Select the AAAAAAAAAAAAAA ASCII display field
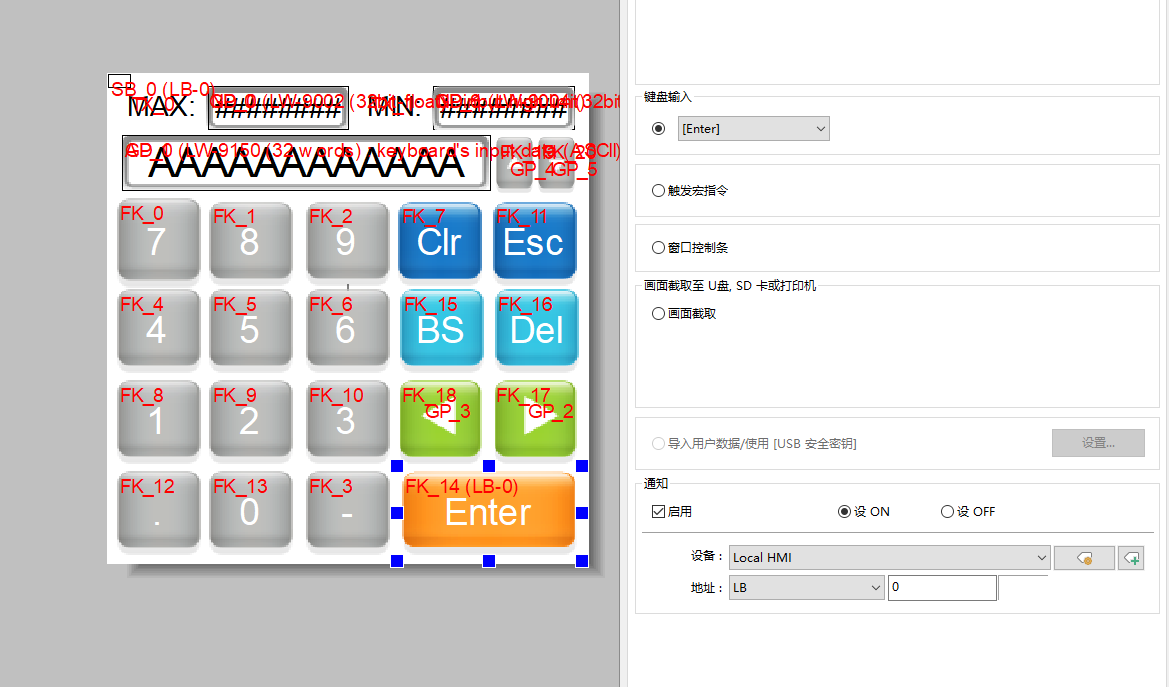The width and height of the screenshot is (1169, 687). [306, 164]
